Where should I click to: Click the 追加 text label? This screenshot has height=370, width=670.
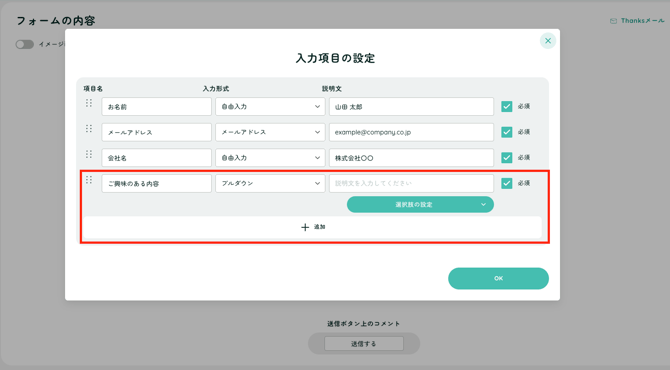tap(320, 227)
